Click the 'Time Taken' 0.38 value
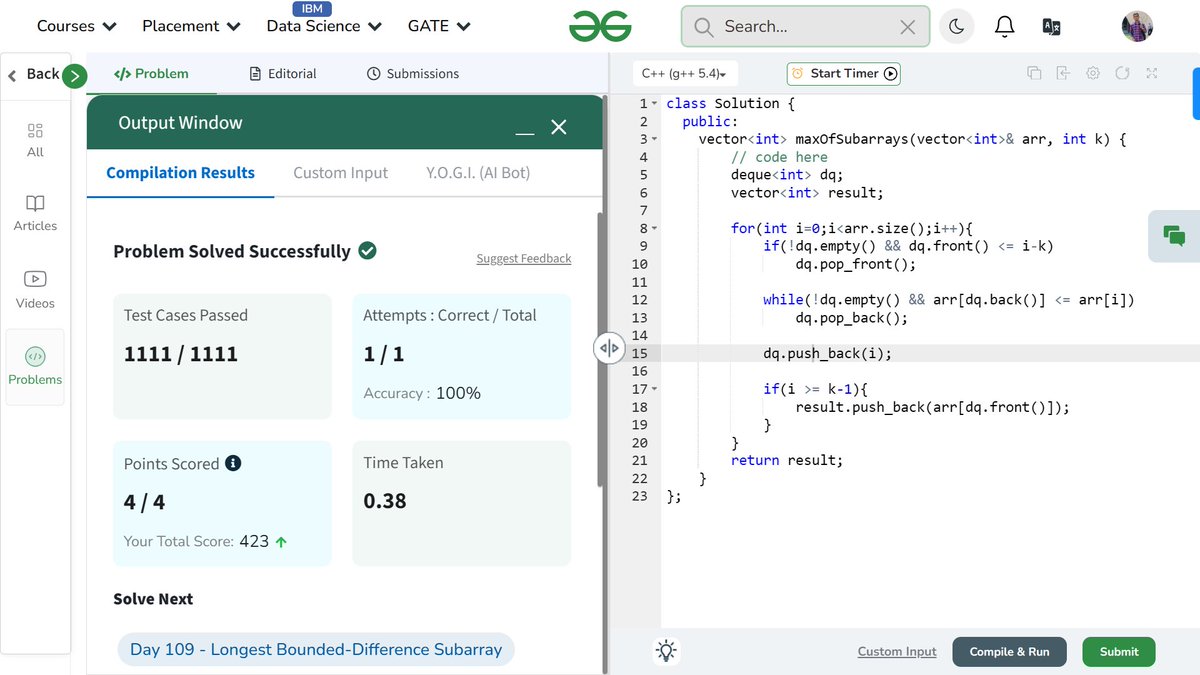The image size is (1200, 675). pyautogui.click(x=385, y=501)
